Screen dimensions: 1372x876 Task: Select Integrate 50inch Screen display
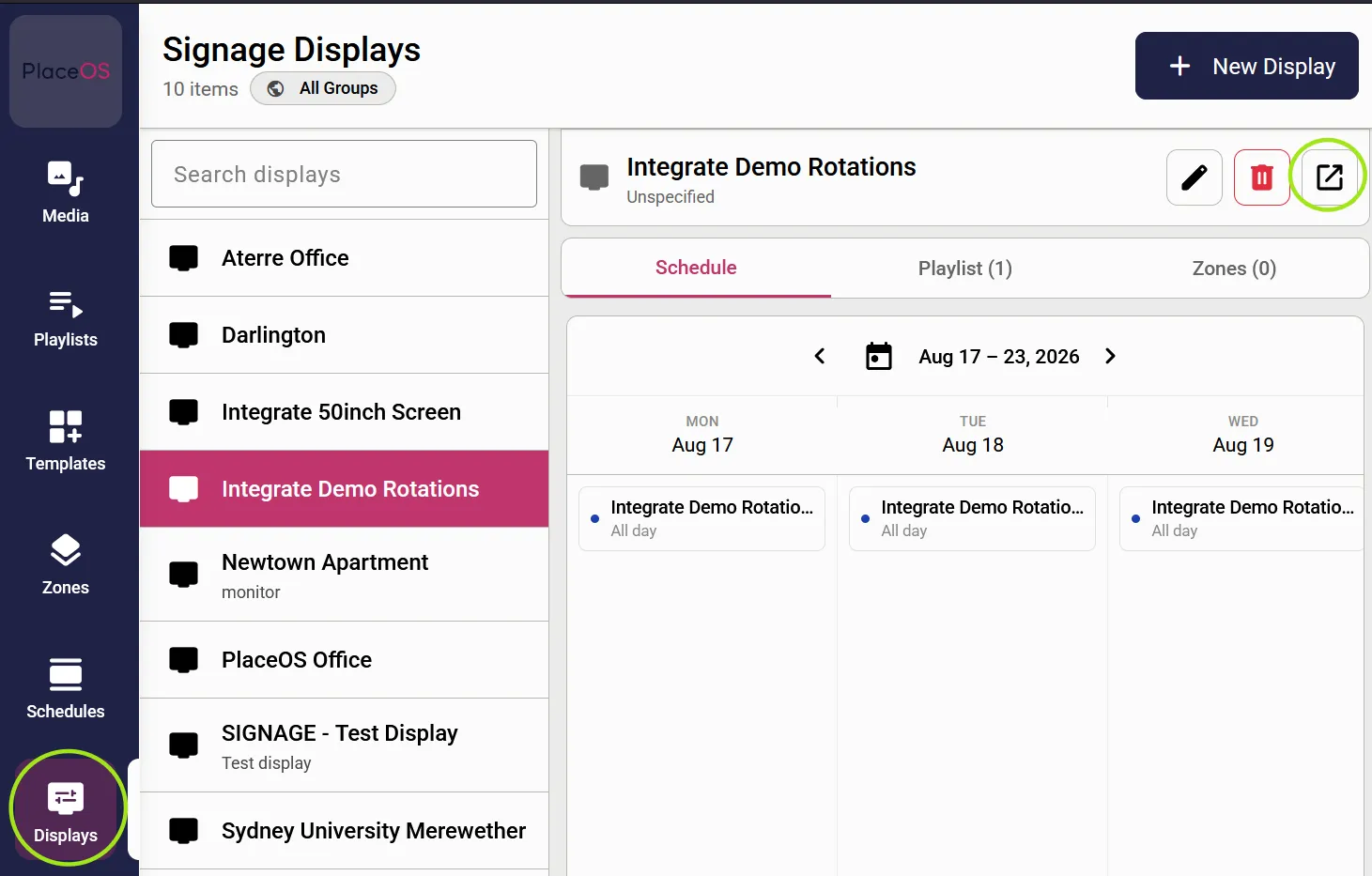[344, 412]
